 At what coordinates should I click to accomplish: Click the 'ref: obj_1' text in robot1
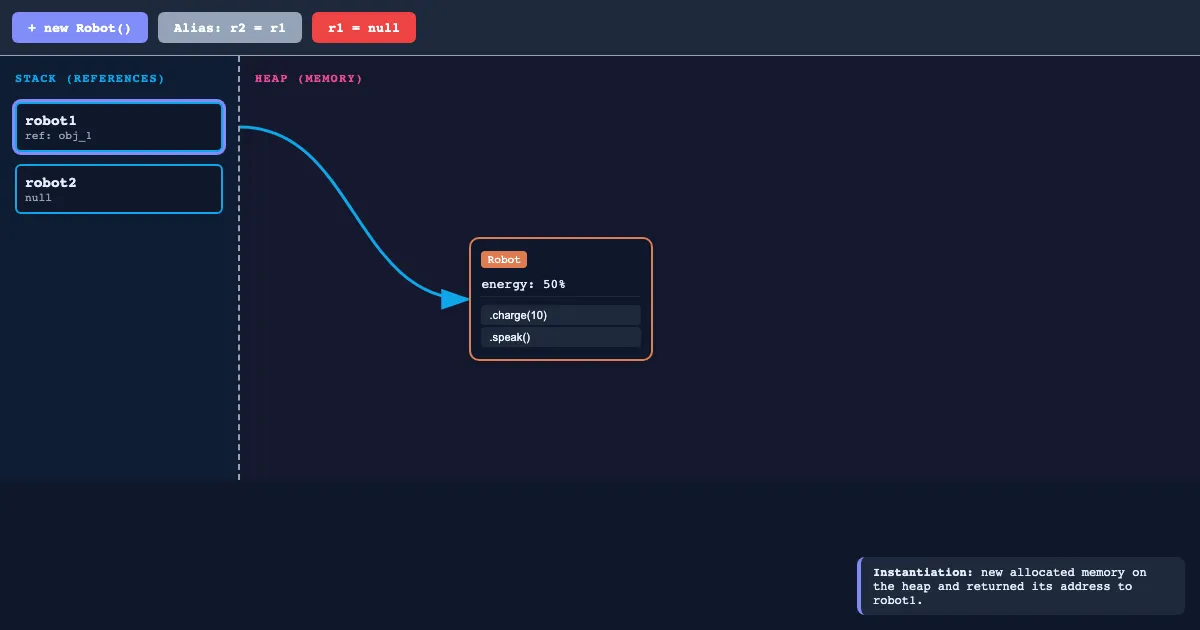(x=59, y=136)
